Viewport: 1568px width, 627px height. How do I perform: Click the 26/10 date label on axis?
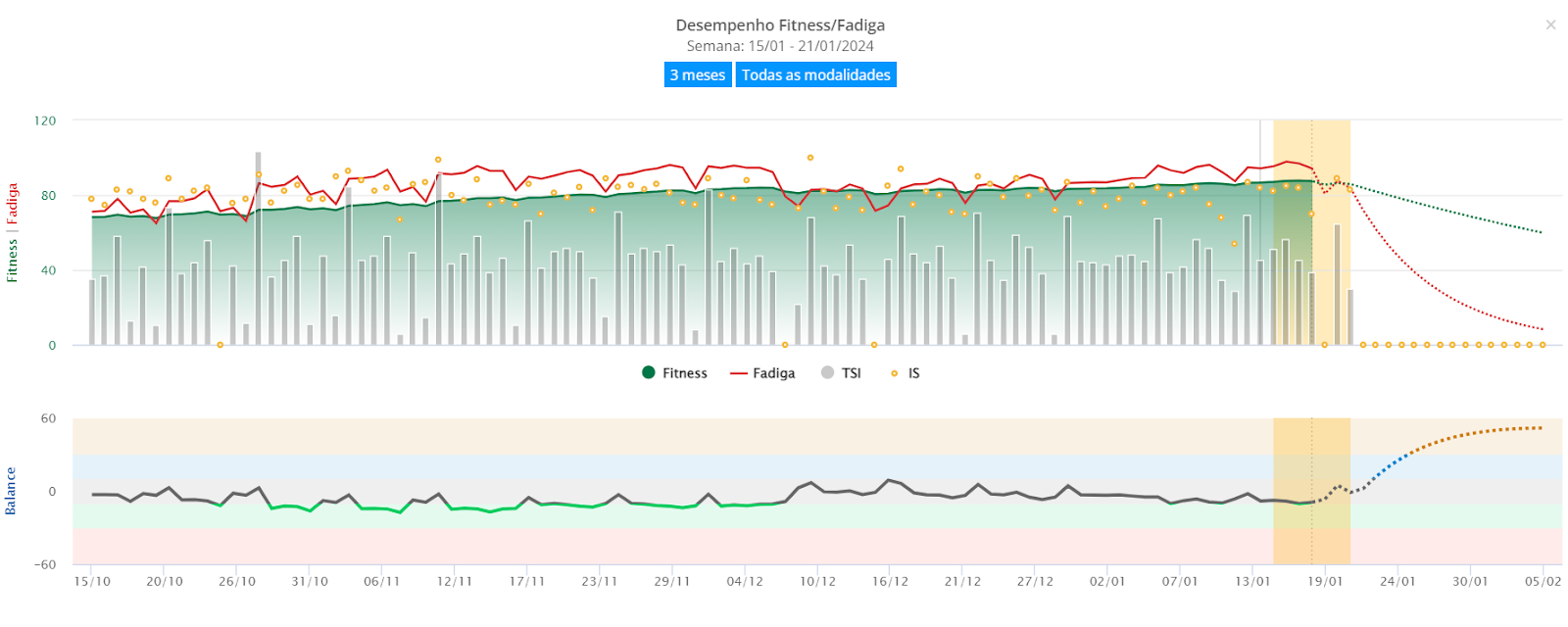(237, 581)
